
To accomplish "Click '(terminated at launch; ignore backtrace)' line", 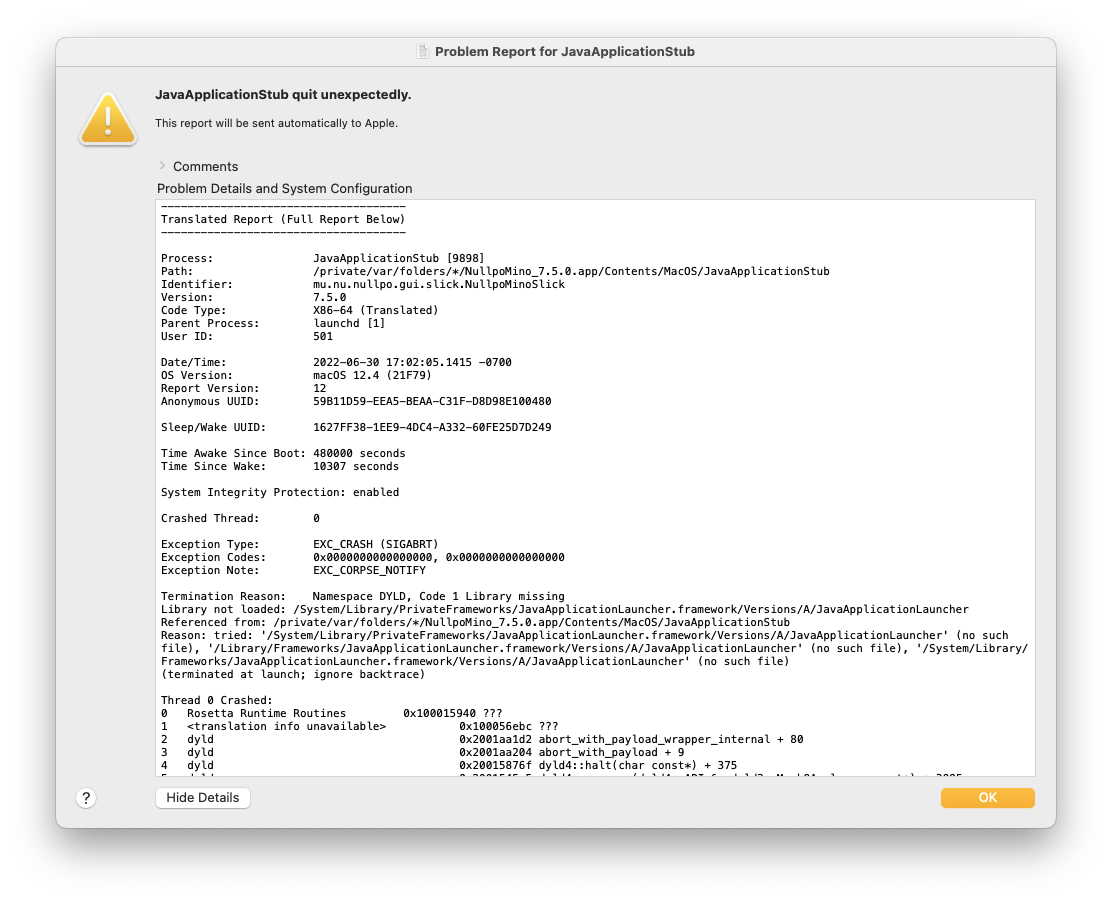I will [x=293, y=674].
